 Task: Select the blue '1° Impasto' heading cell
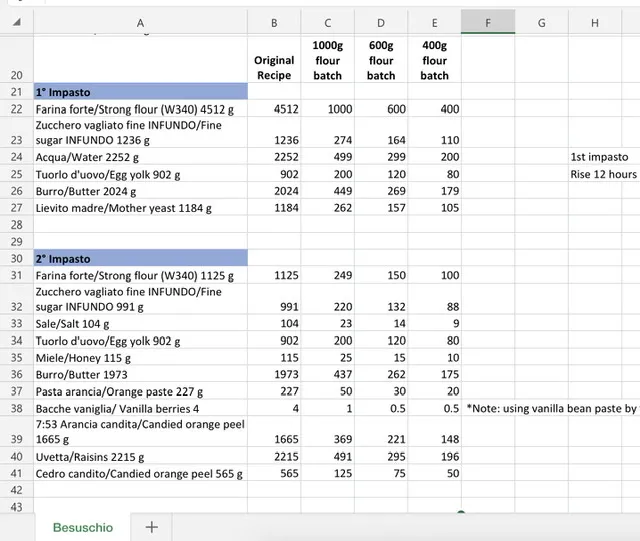[x=139, y=92]
